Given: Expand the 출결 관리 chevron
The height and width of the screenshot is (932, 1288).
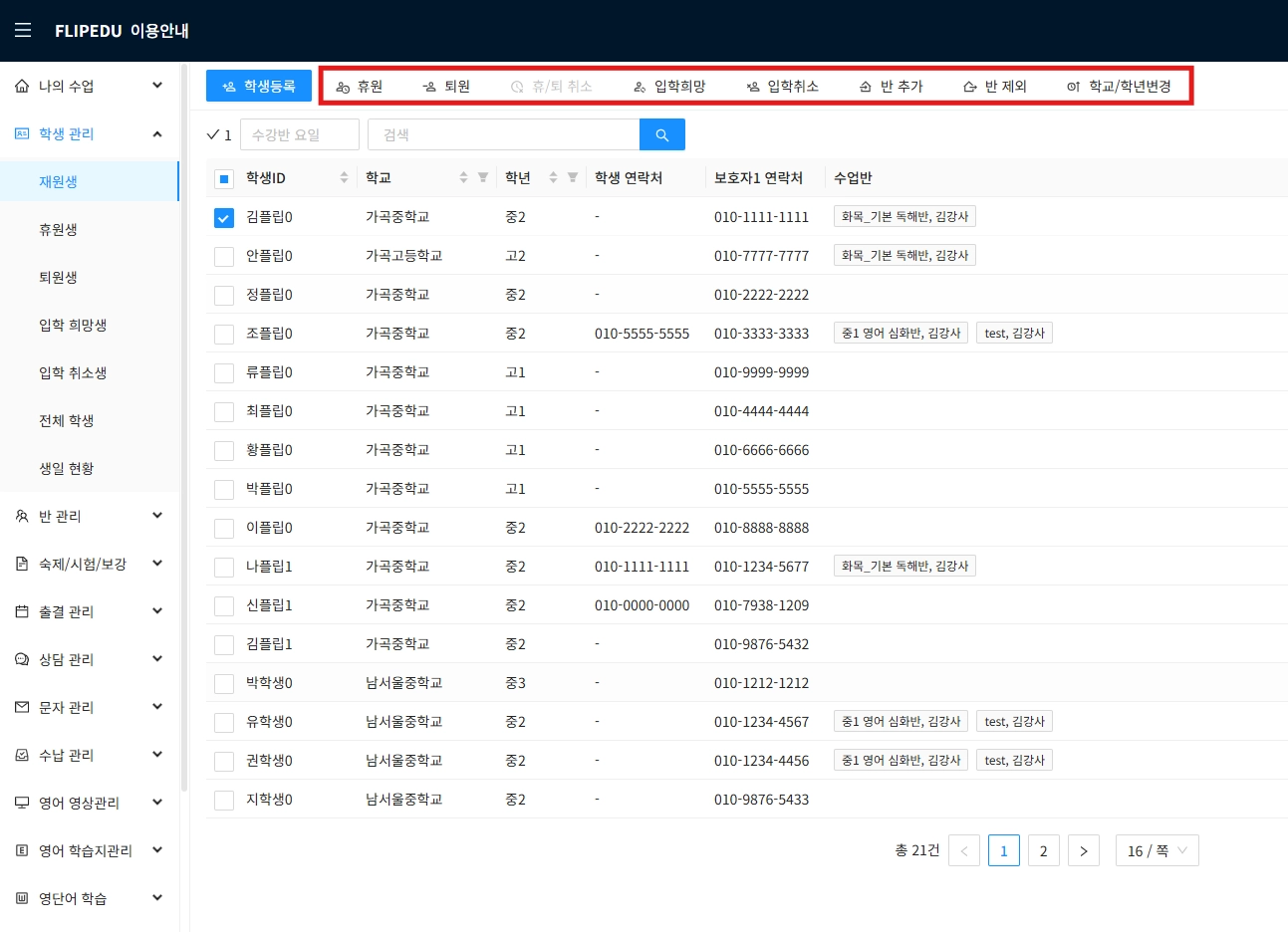Looking at the screenshot, I should (157, 611).
